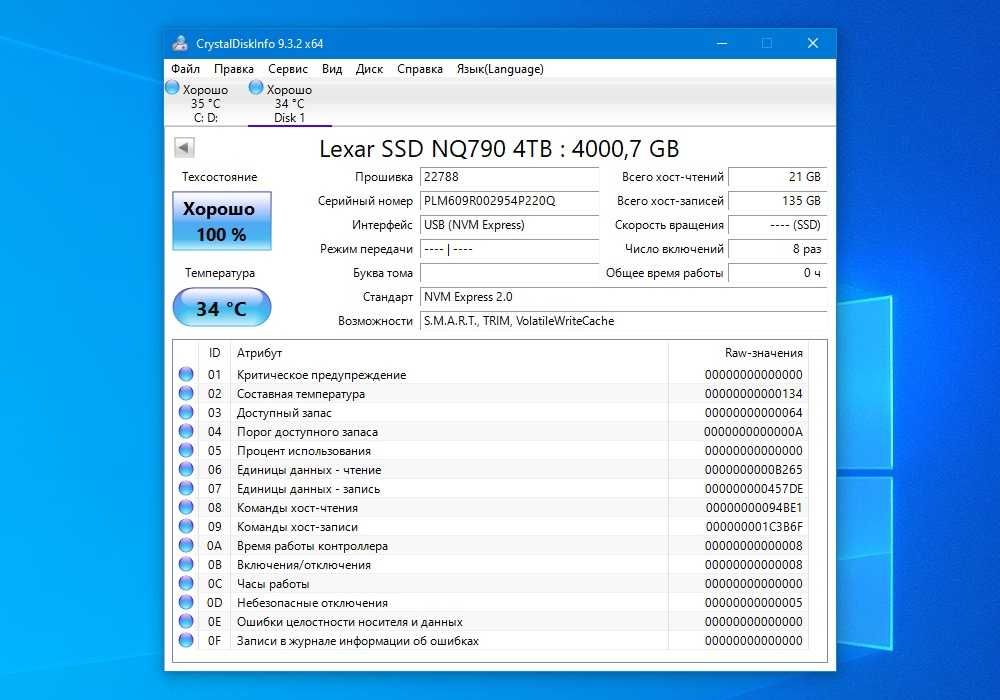Click status orb for Disk 1

point(256,88)
